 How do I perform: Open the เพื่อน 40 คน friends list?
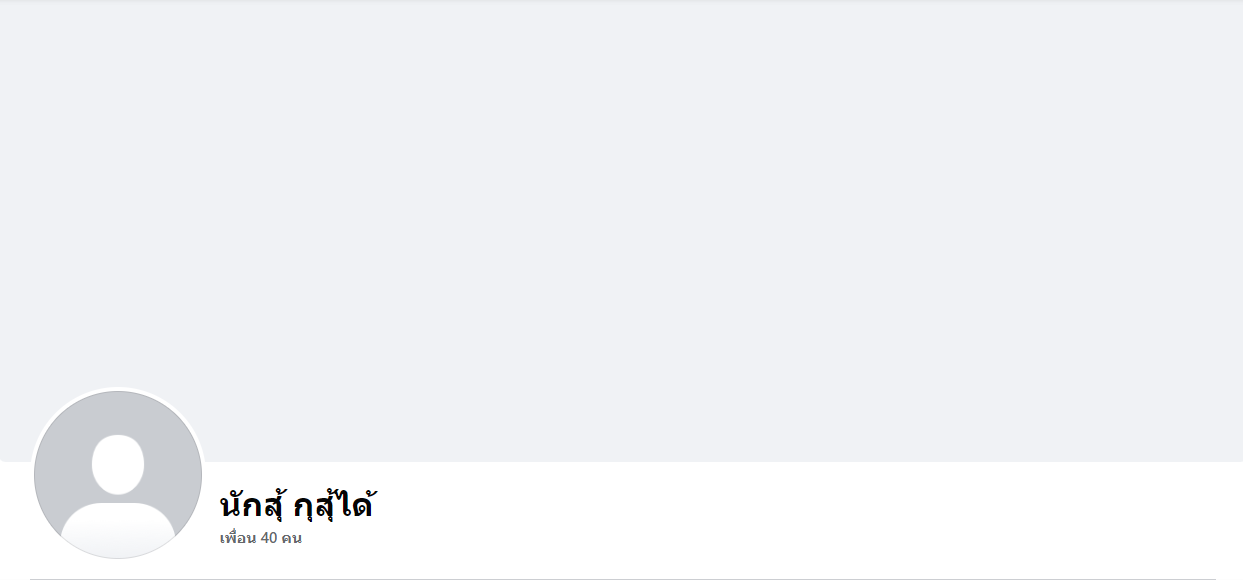[260, 538]
